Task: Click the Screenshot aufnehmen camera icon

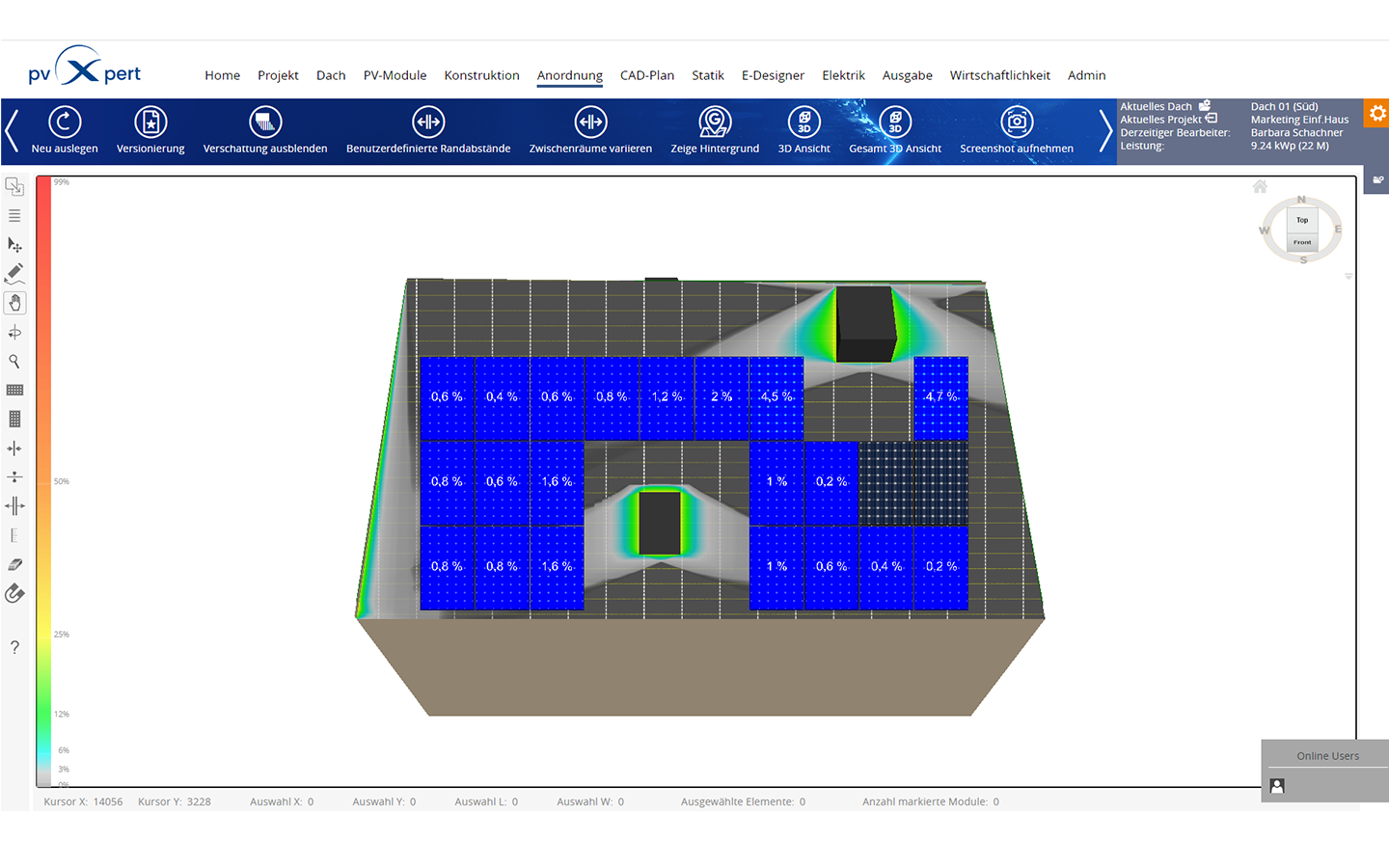Action: [x=1017, y=122]
